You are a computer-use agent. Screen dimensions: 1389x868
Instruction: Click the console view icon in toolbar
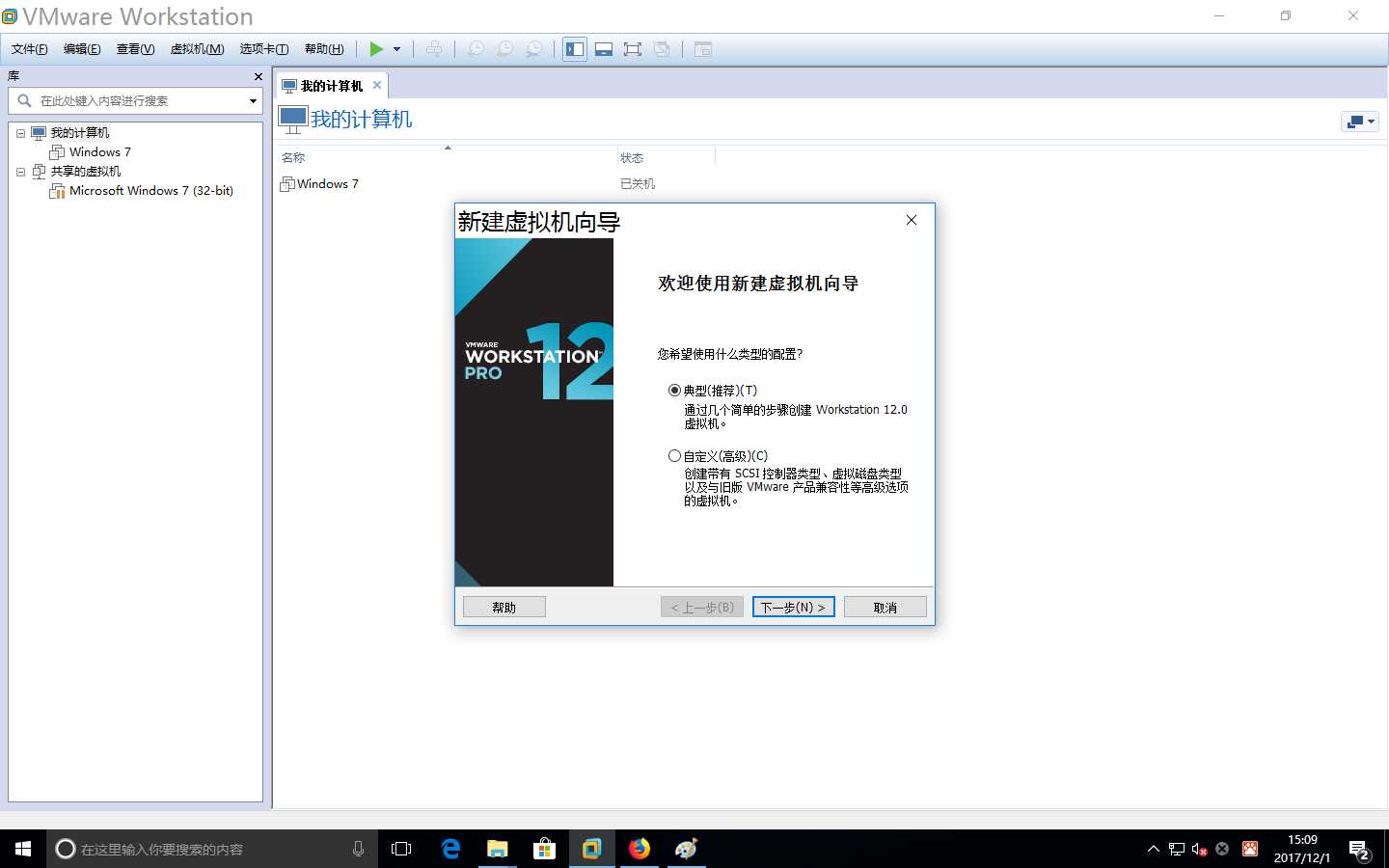click(703, 49)
